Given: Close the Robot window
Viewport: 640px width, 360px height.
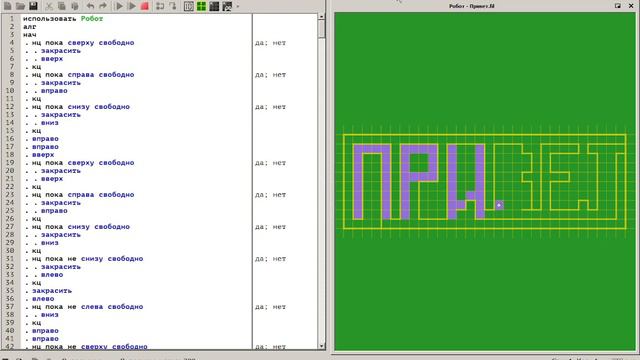Looking at the screenshot, I should 631,6.
